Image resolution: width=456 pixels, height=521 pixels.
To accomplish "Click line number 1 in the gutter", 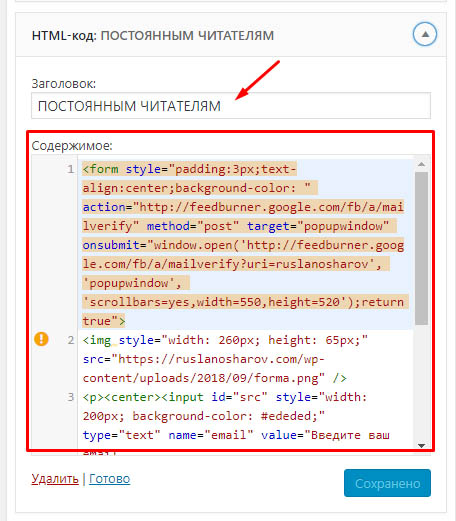I will tap(70, 169).
